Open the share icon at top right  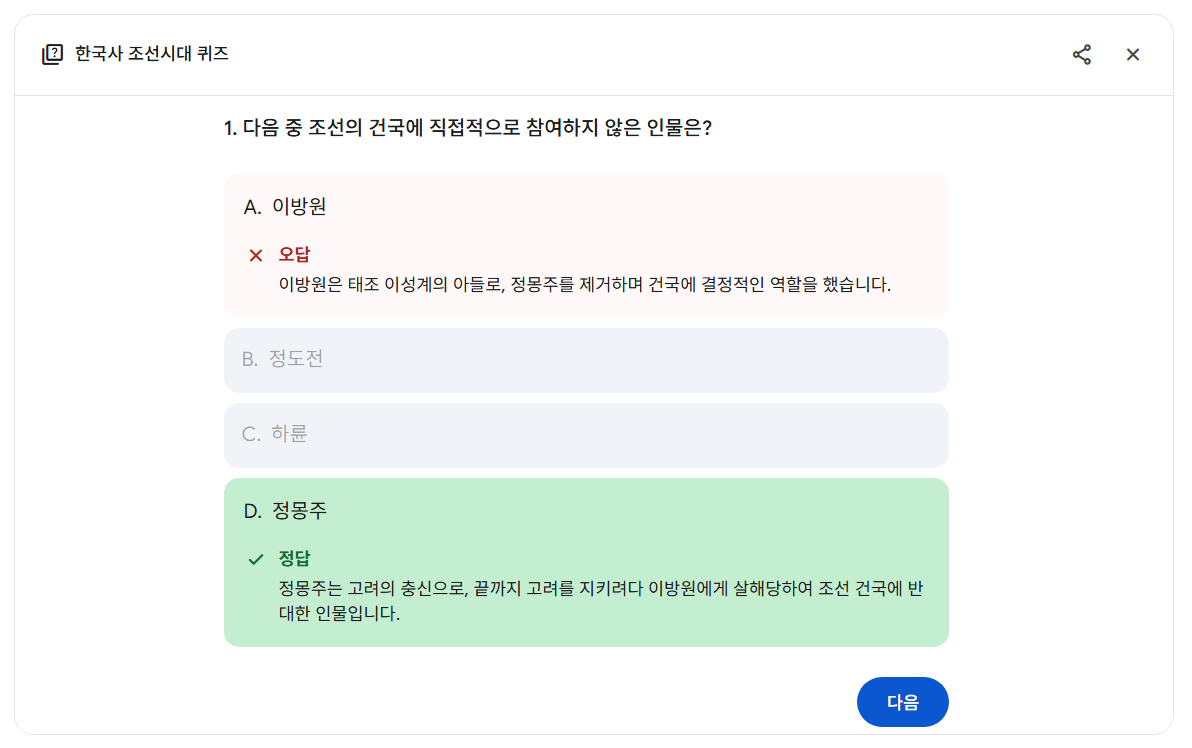1082,55
